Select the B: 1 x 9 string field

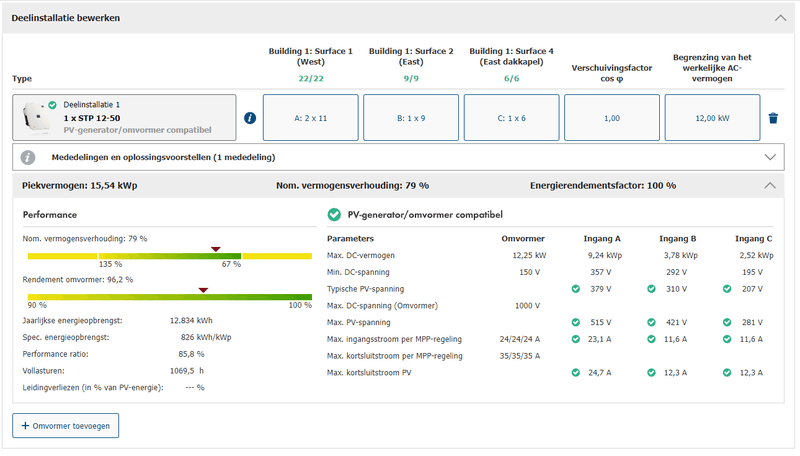(410, 118)
